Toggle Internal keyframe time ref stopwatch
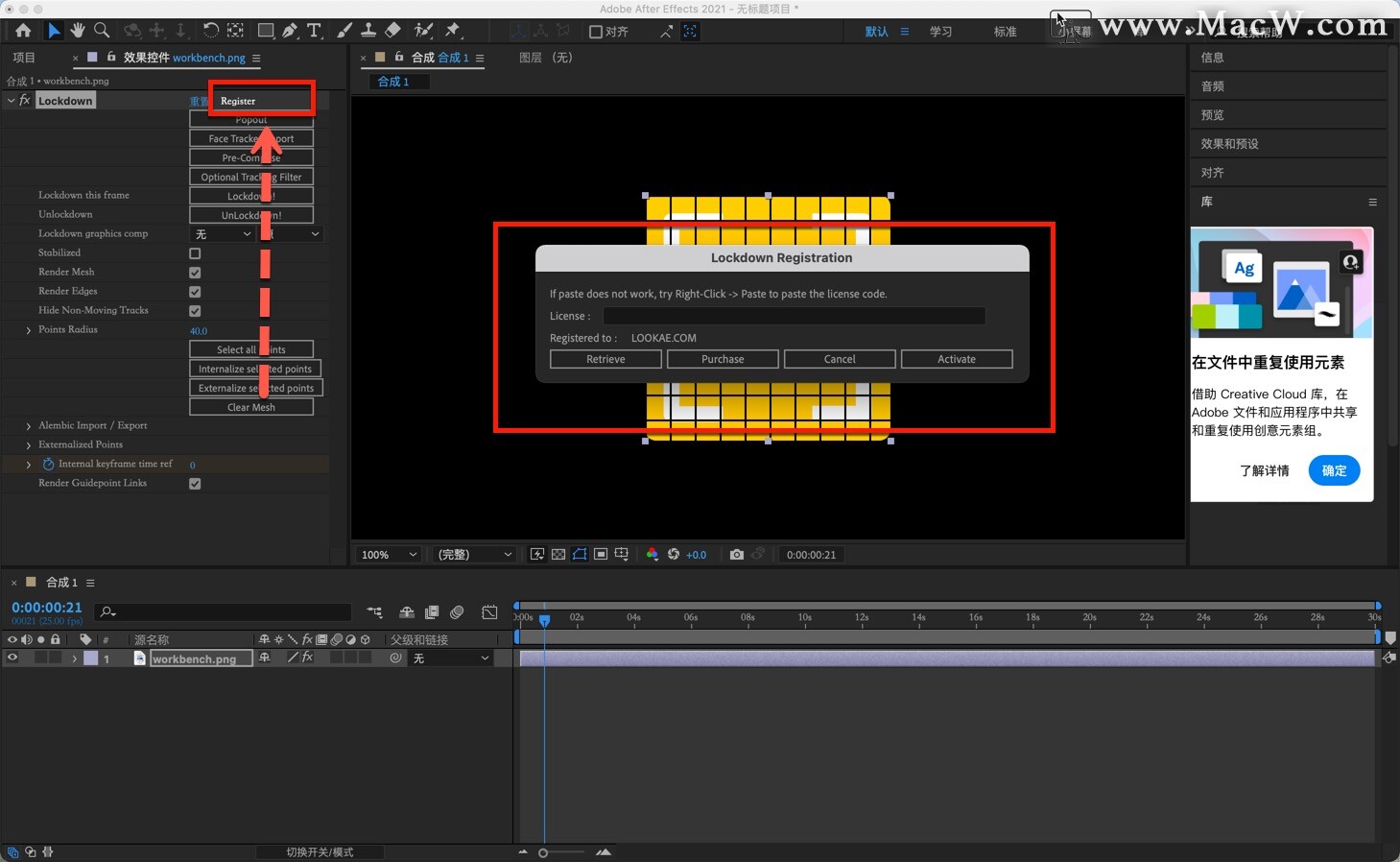 48,464
